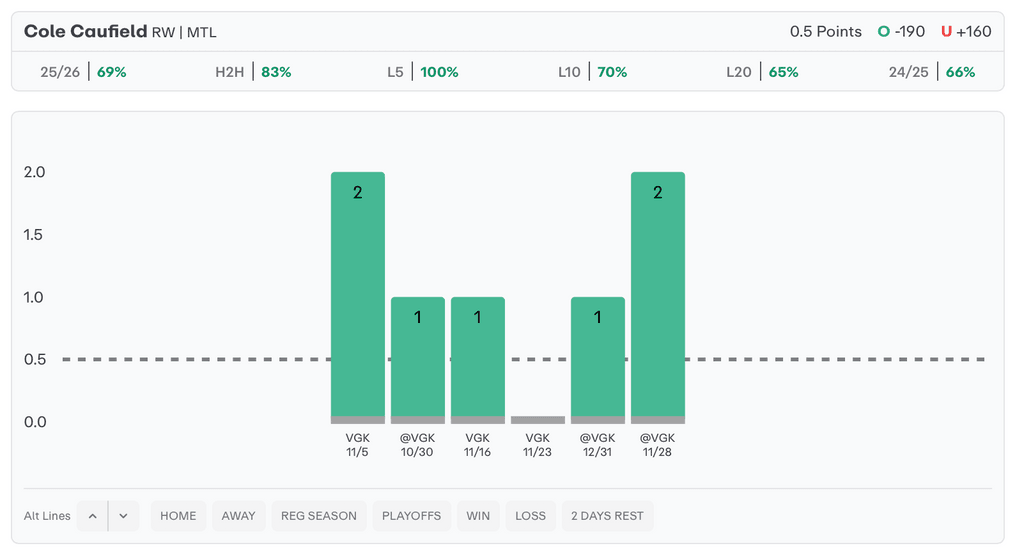Click the @VGK 11/28 bar
The height and width of the screenshot is (559, 1024).
tap(657, 297)
